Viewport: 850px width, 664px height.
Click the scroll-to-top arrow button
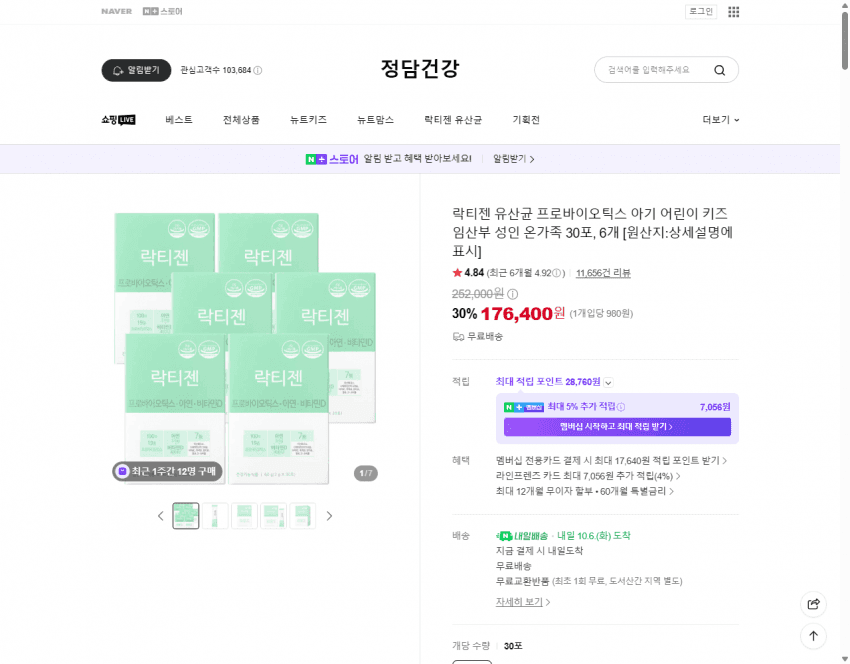coord(813,636)
